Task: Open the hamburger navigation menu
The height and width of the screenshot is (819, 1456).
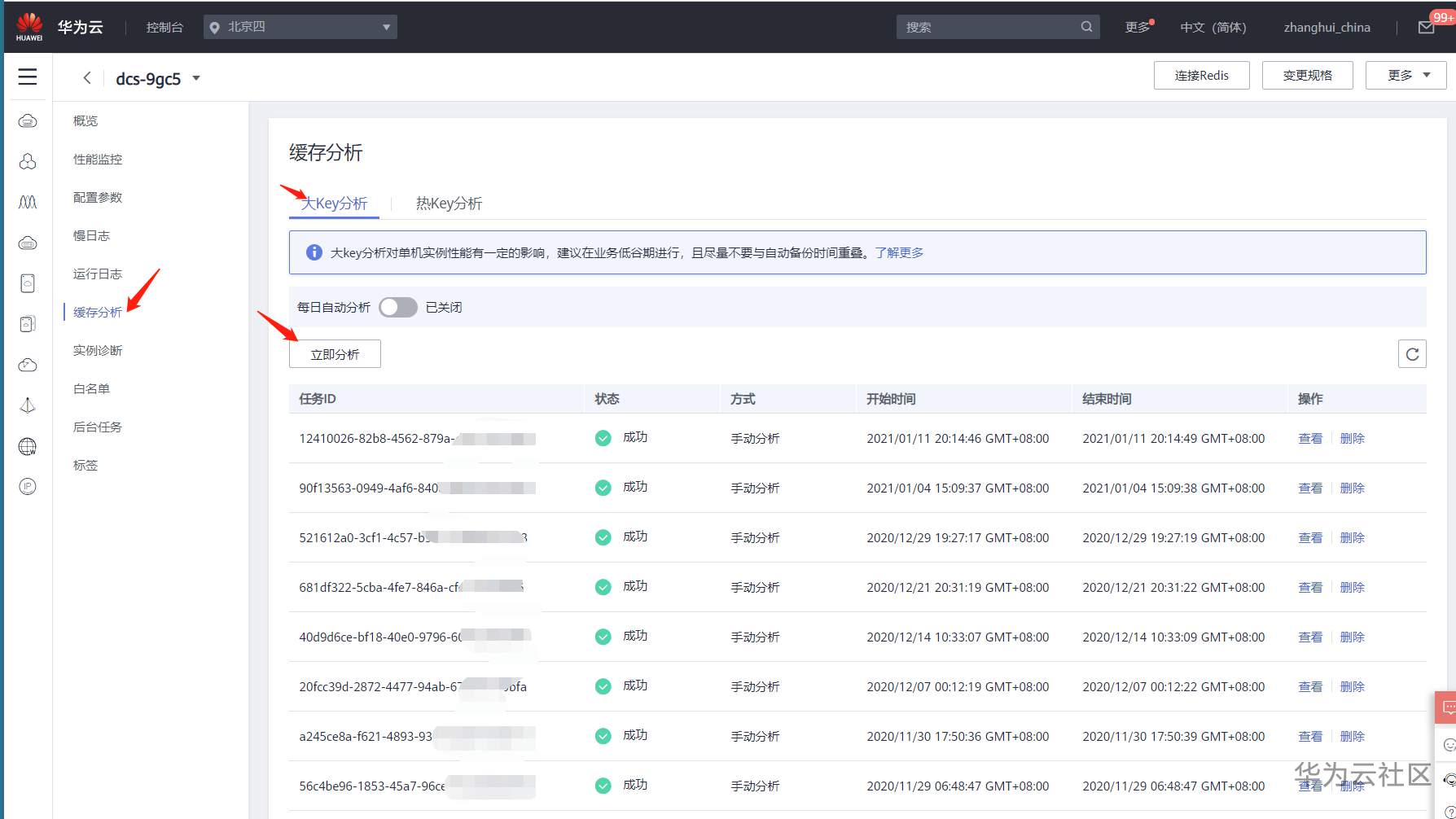Action: pos(28,77)
